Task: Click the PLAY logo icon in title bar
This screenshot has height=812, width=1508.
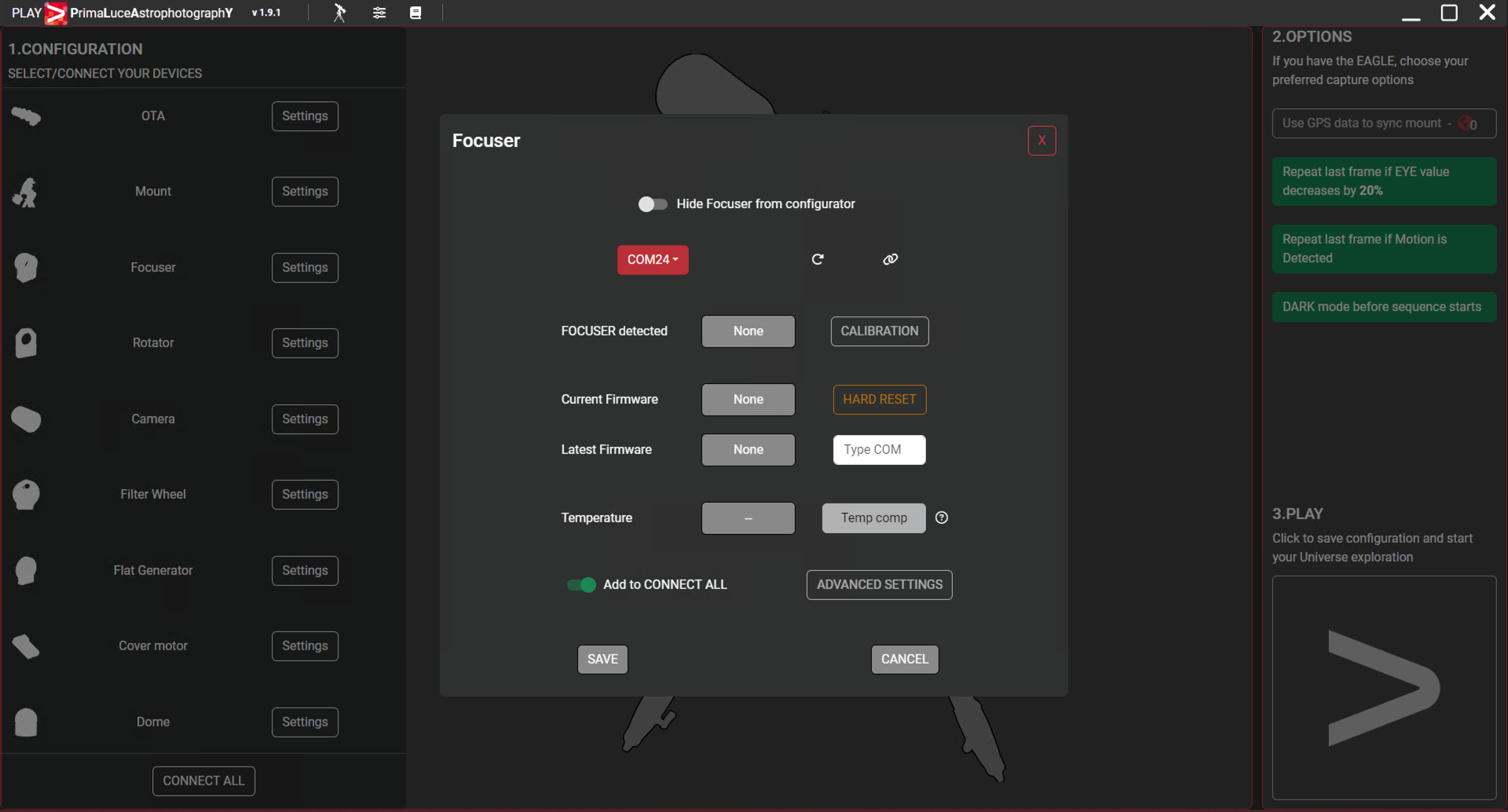Action: (x=56, y=13)
